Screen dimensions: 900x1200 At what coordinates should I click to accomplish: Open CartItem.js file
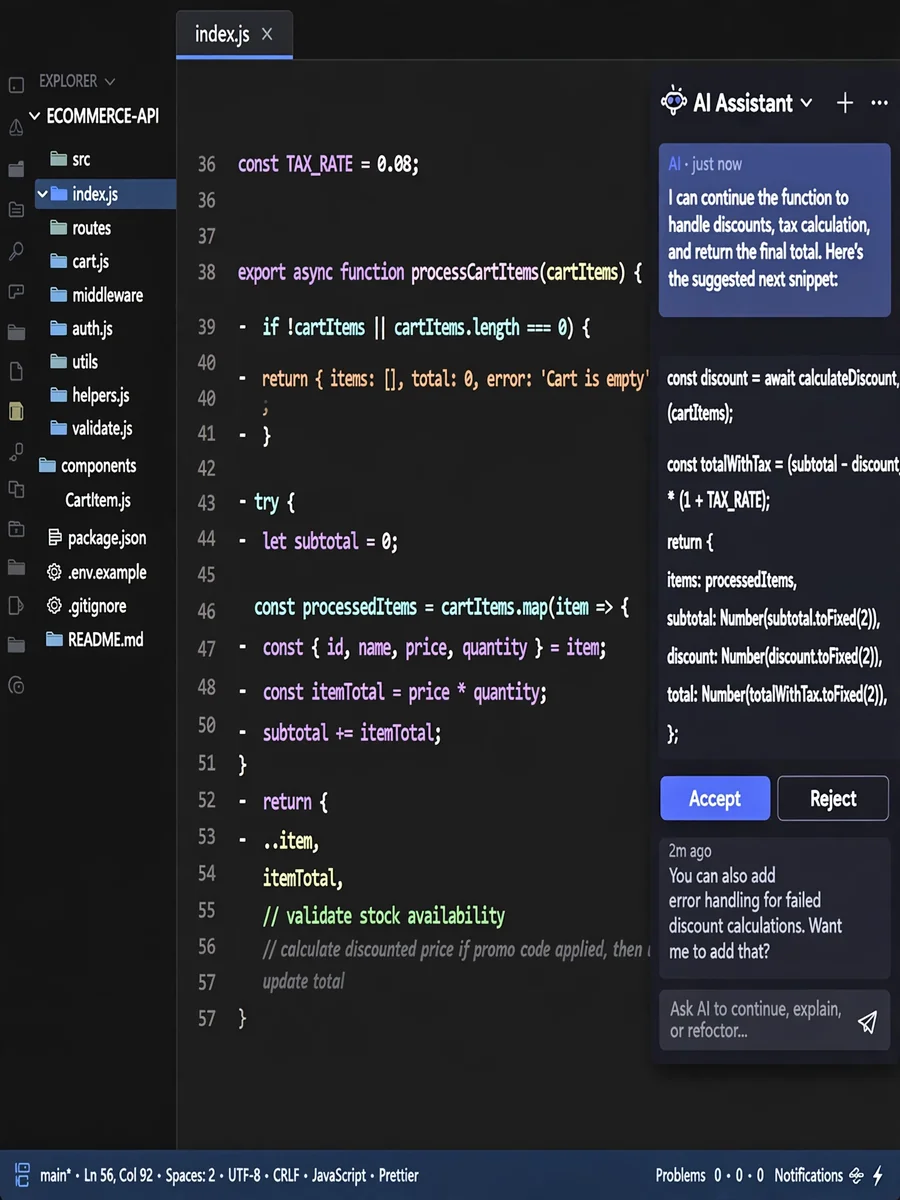[x=98, y=500]
